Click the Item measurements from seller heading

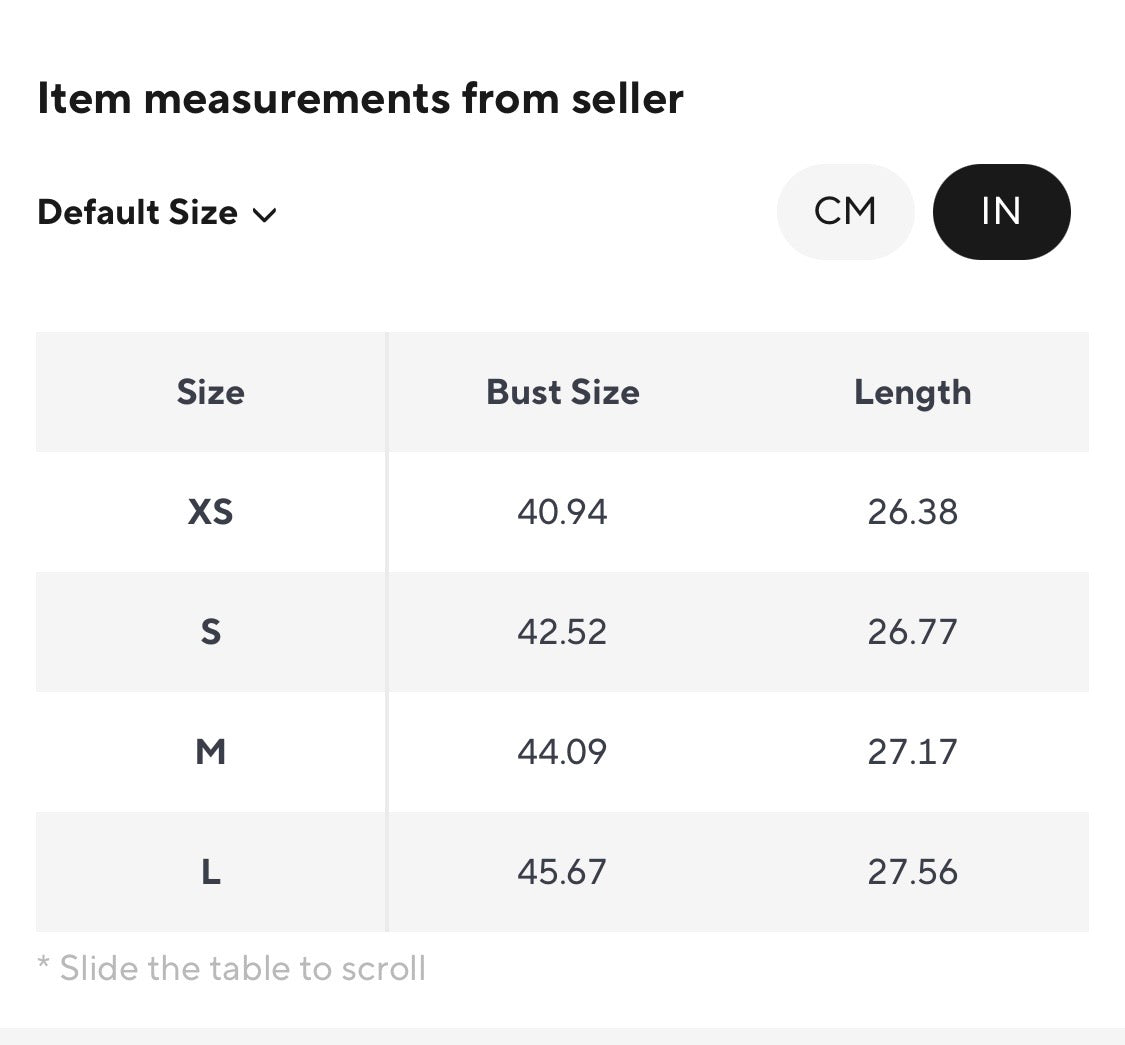[x=360, y=98]
